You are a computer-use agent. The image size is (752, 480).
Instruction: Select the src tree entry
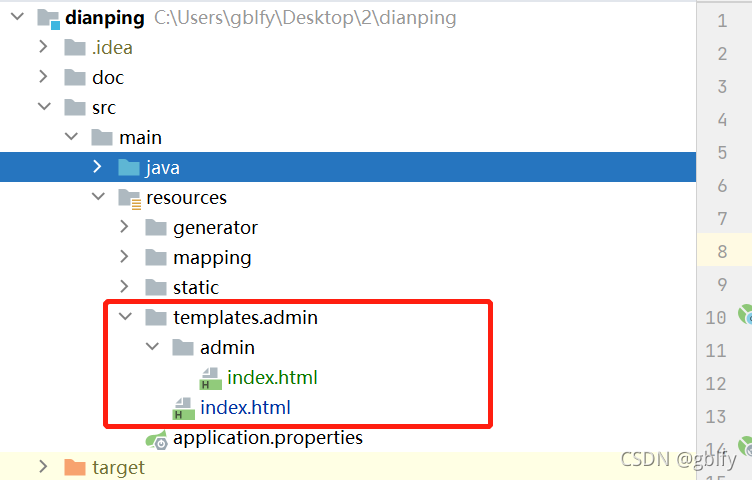point(104,107)
